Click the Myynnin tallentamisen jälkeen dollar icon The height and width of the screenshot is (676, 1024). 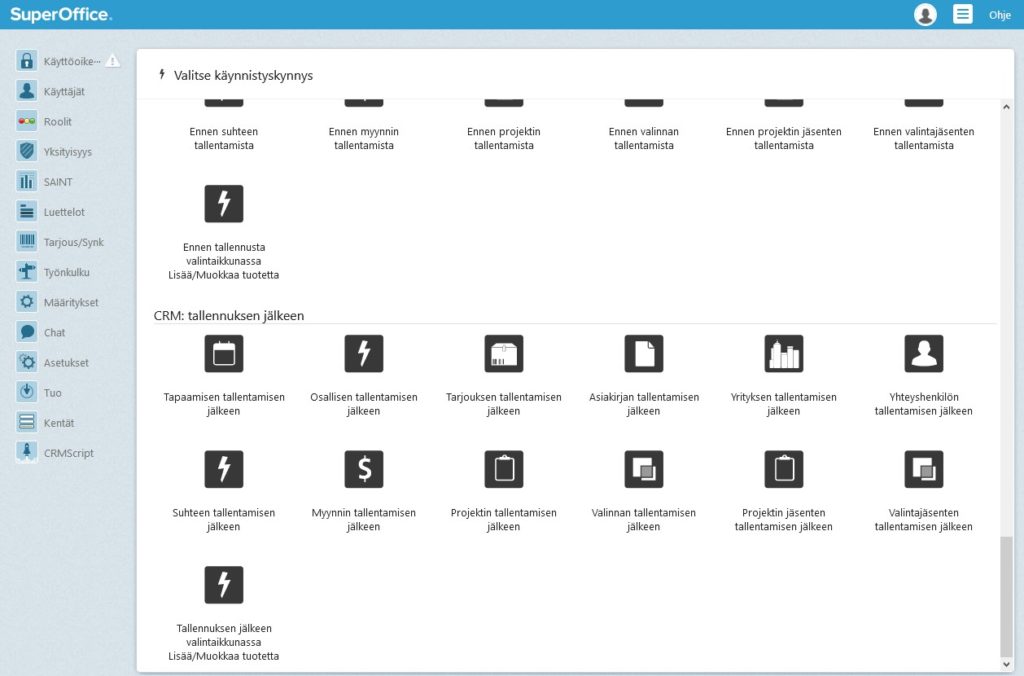click(x=364, y=469)
